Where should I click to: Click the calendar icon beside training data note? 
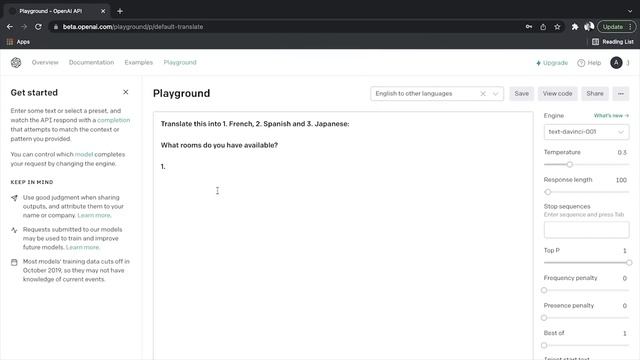tap(14, 262)
